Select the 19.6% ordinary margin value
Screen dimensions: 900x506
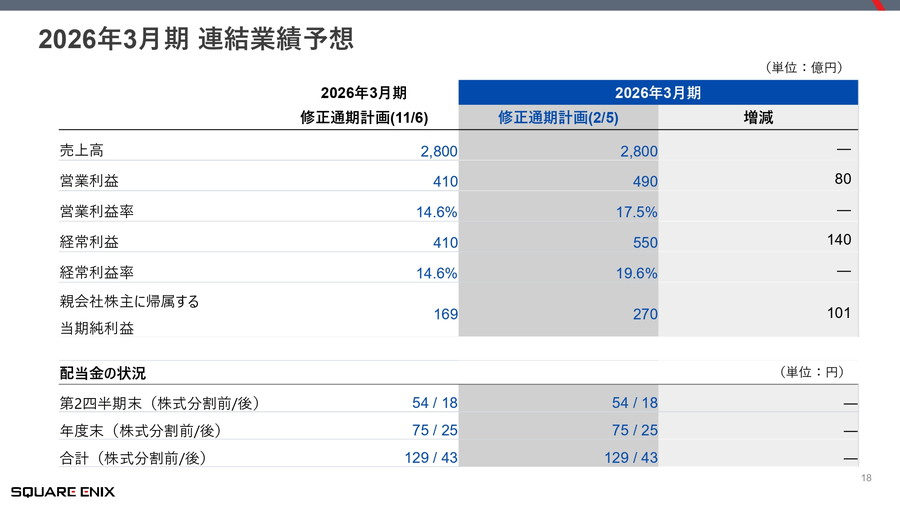(637, 273)
